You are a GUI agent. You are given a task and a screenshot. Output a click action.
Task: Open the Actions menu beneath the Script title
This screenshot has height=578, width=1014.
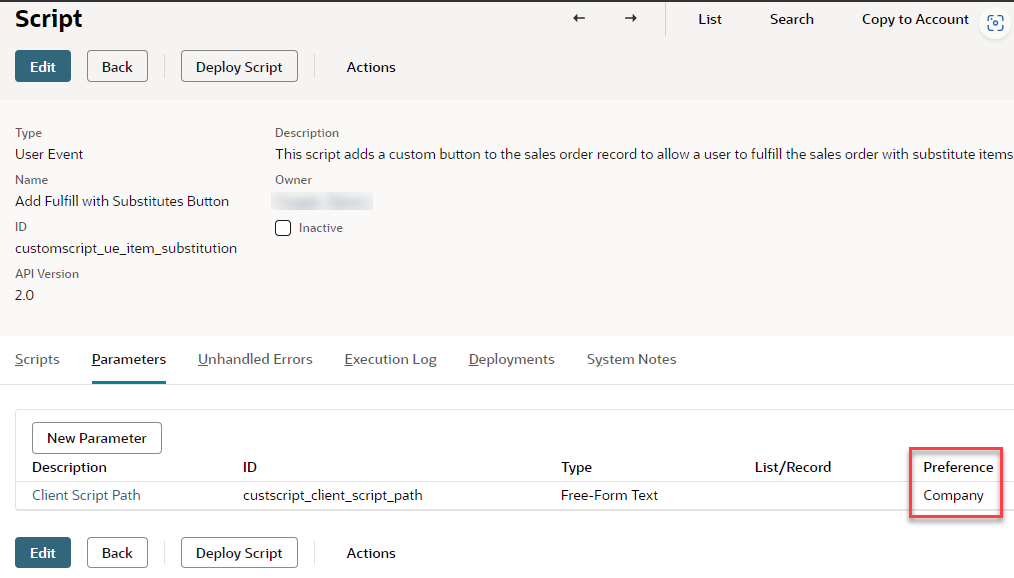(x=371, y=67)
